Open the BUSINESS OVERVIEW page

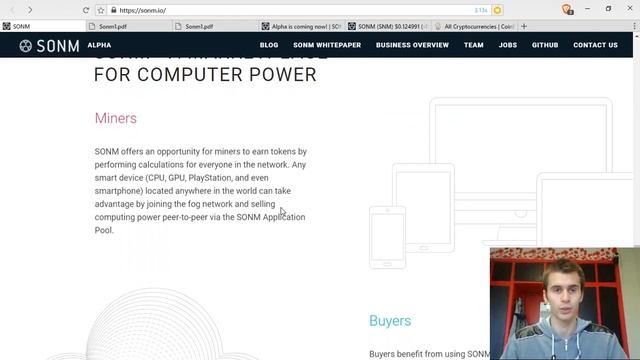(412, 45)
